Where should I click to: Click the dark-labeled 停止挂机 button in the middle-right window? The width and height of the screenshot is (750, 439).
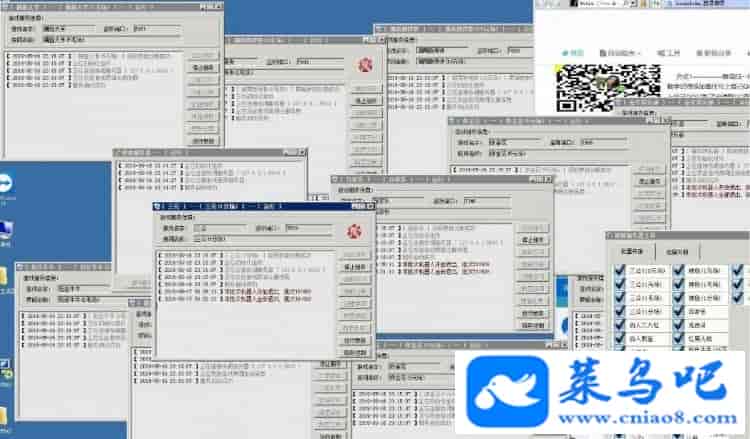tap(532, 240)
